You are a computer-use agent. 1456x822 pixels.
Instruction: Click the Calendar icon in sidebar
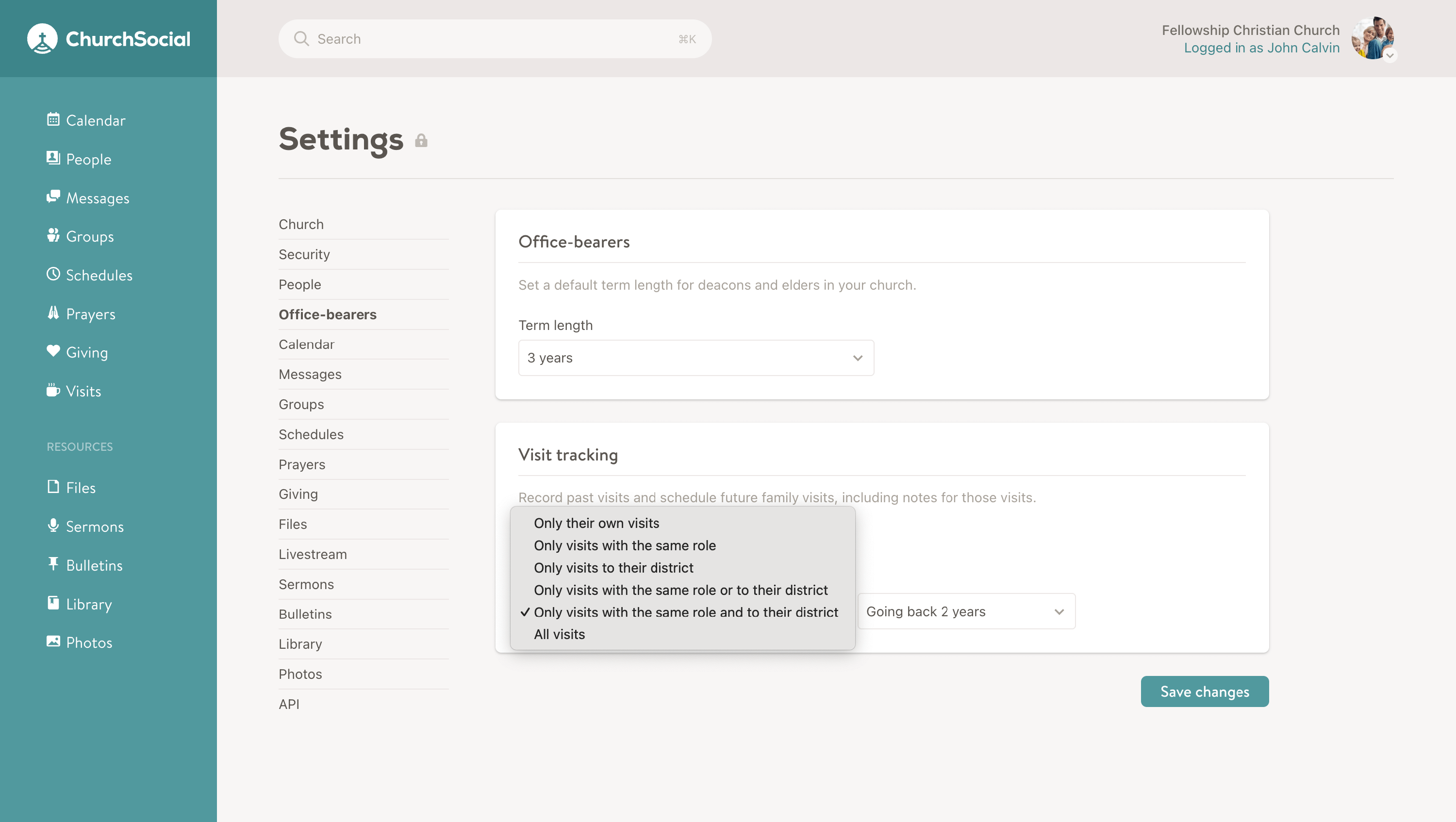pyautogui.click(x=53, y=119)
